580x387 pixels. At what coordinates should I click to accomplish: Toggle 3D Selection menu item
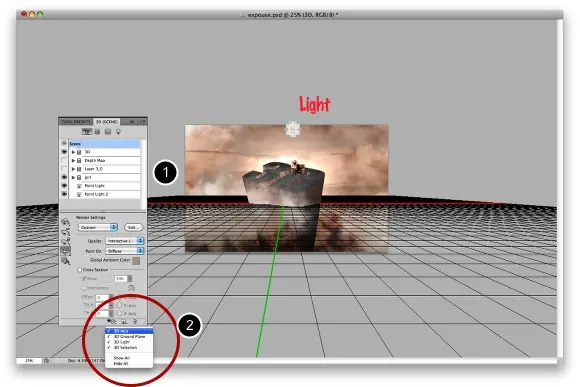tap(129, 348)
